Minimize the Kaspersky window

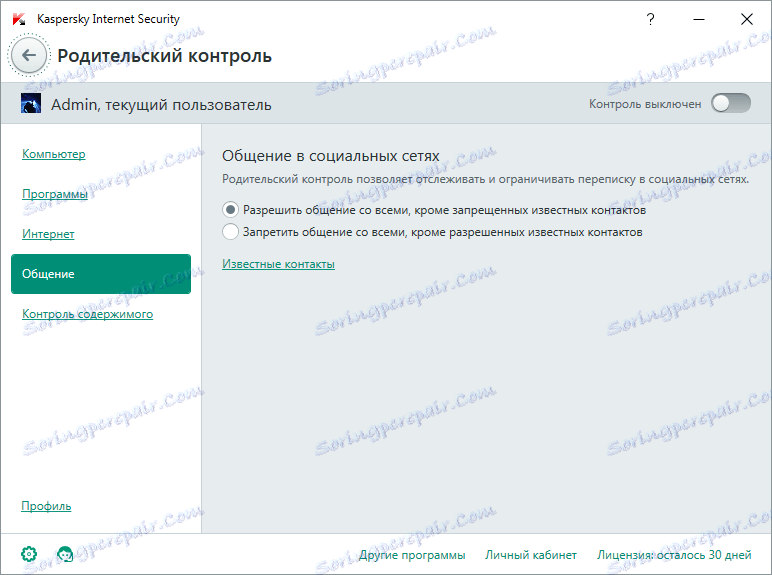tap(699, 19)
